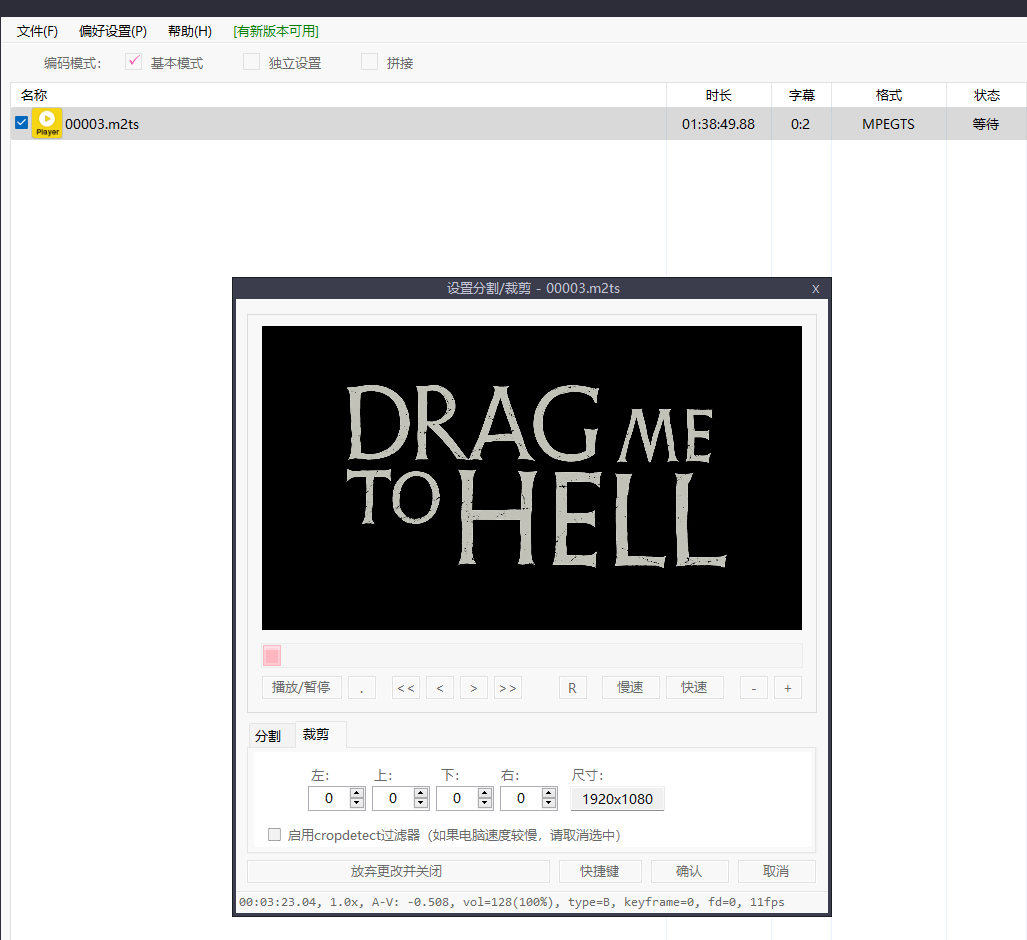Image resolution: width=1027 pixels, height=940 pixels.
Task: Open the 偏好设置(P) menu
Action: coord(113,31)
